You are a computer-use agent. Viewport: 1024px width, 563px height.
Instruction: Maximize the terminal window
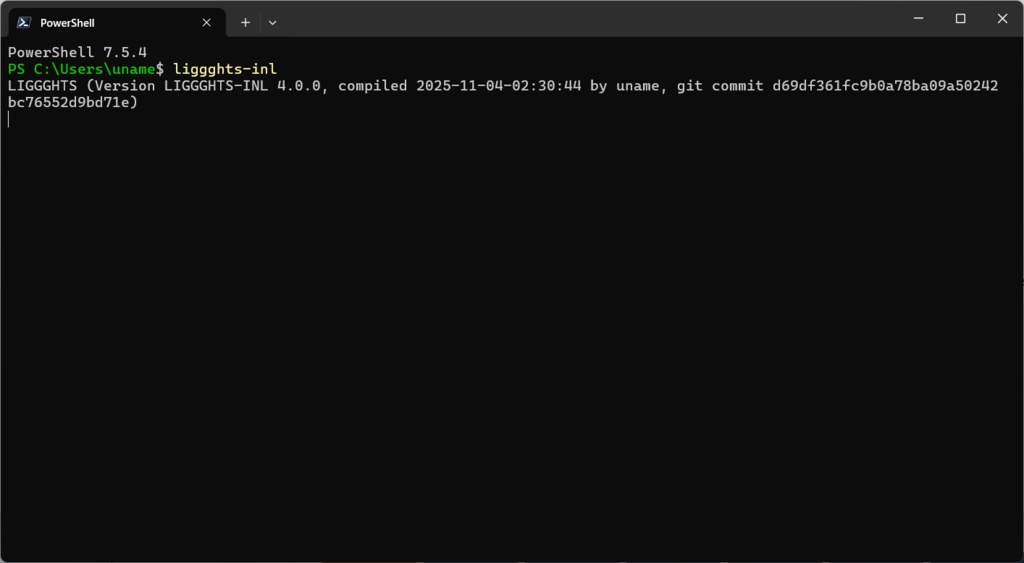tap(960, 18)
